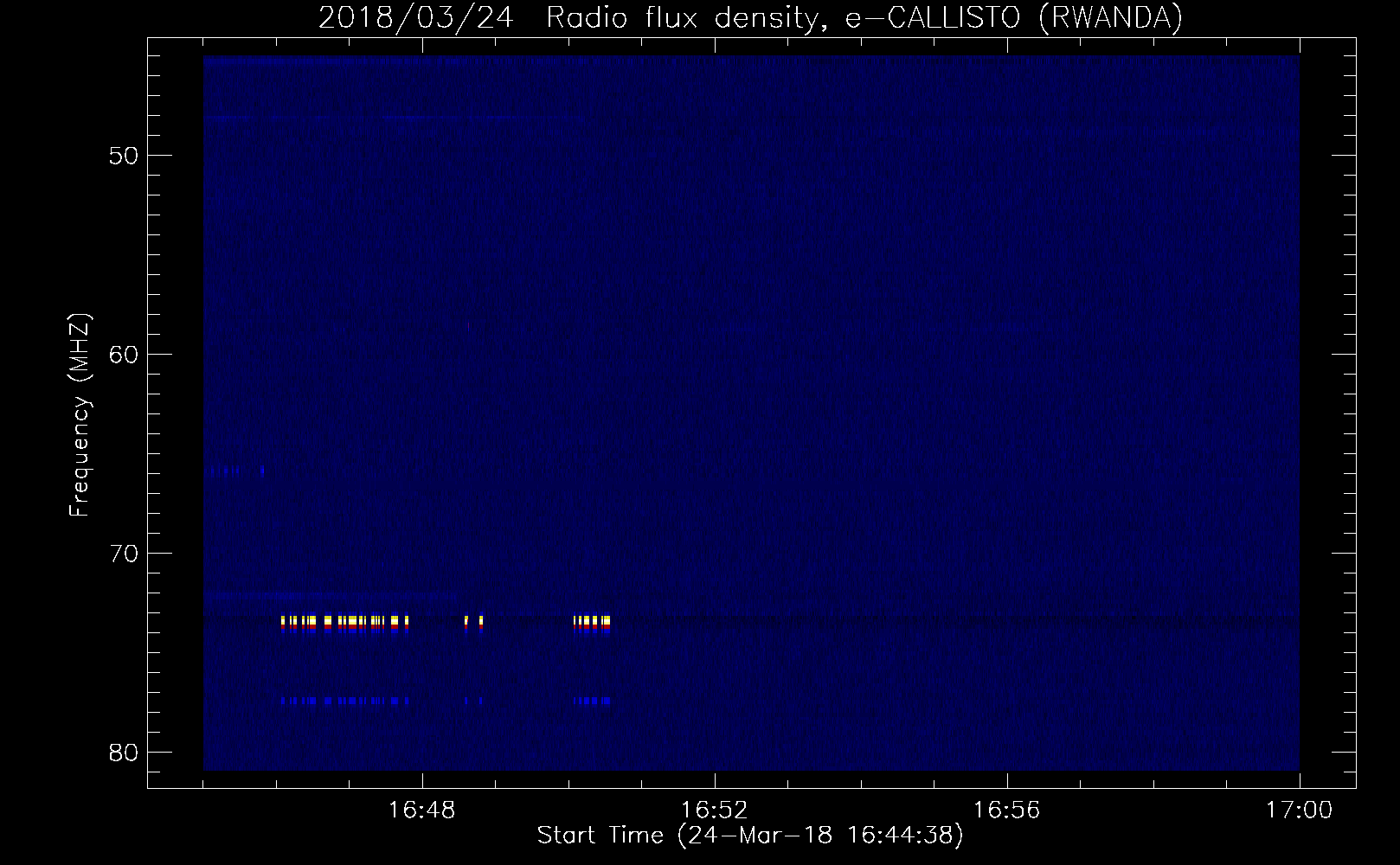Click the 16:56 time tick label
This screenshot has height=865, width=1400.
1007,811
